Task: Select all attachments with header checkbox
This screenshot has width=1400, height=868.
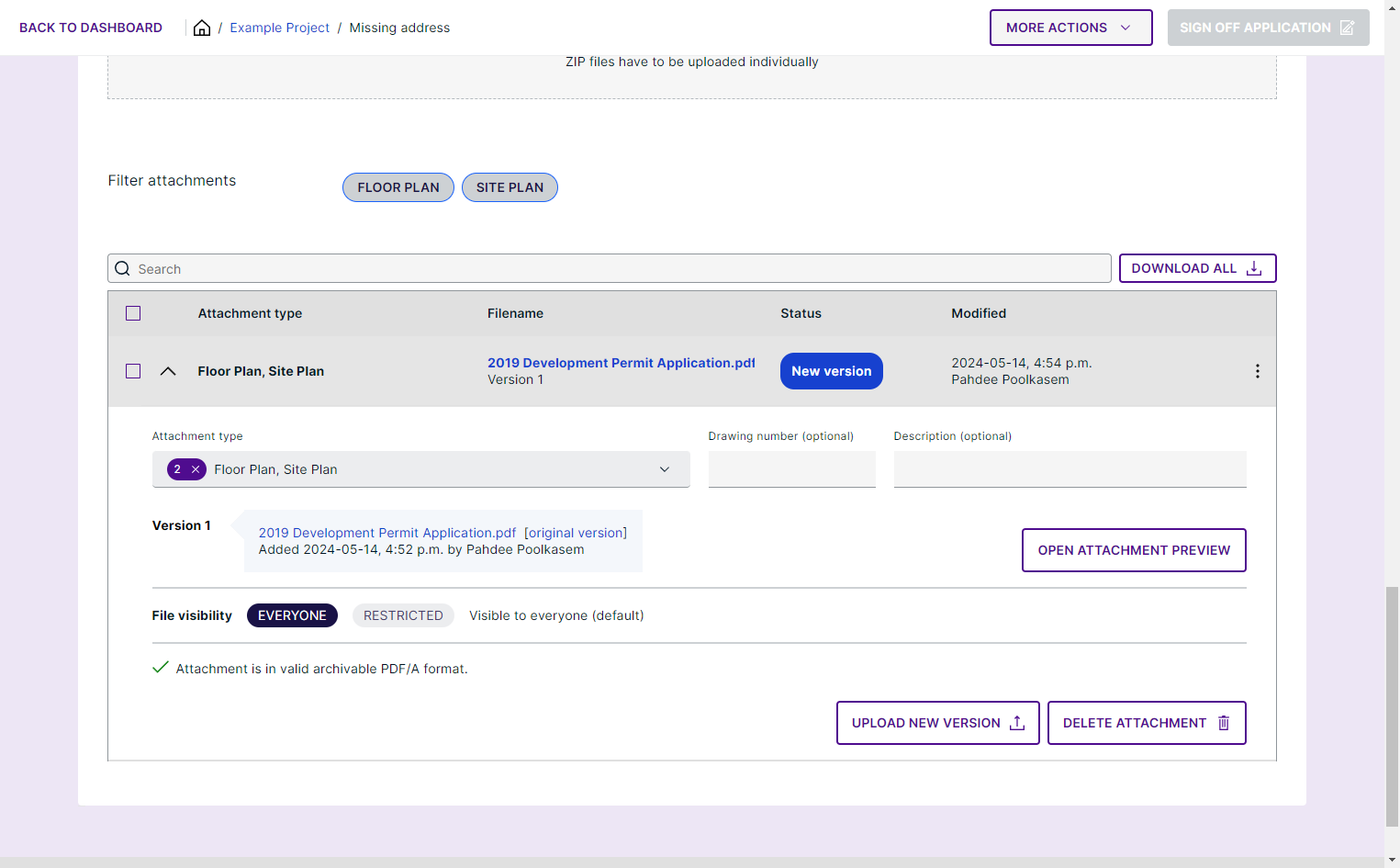Action: tap(133, 313)
